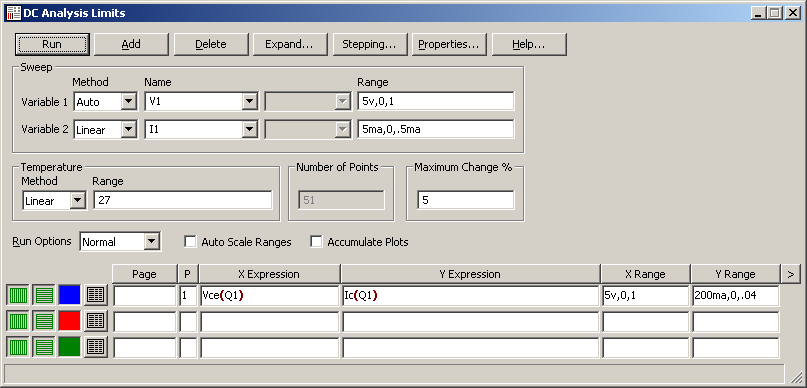Image resolution: width=807 pixels, height=388 pixels.
Task: Open numeric output icon in green row
Action: point(96,347)
